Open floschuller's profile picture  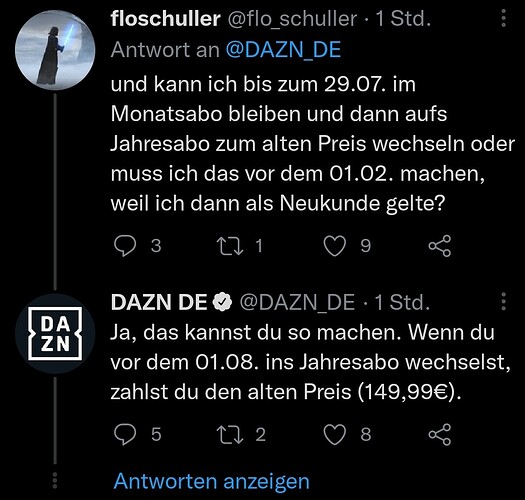pos(55,50)
